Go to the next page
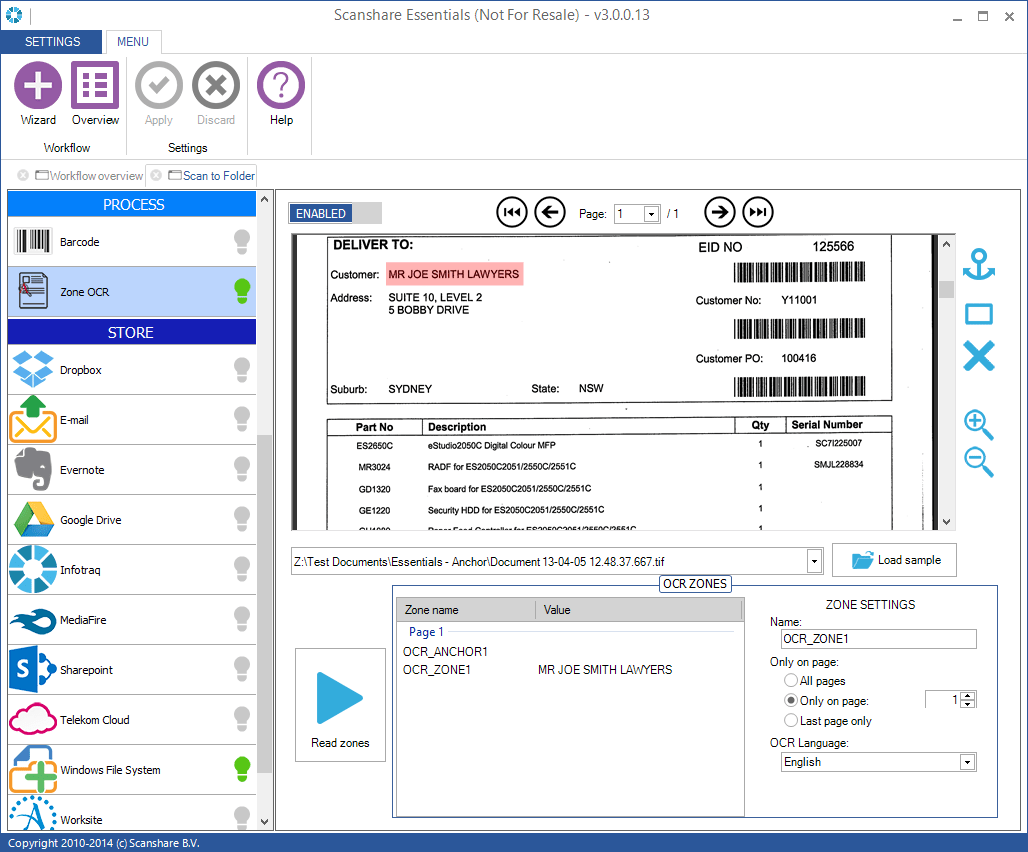1028x852 pixels. tap(719, 212)
